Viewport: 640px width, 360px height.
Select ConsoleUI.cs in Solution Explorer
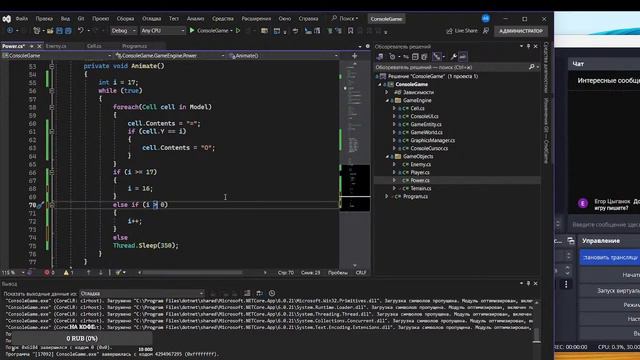coord(424,116)
